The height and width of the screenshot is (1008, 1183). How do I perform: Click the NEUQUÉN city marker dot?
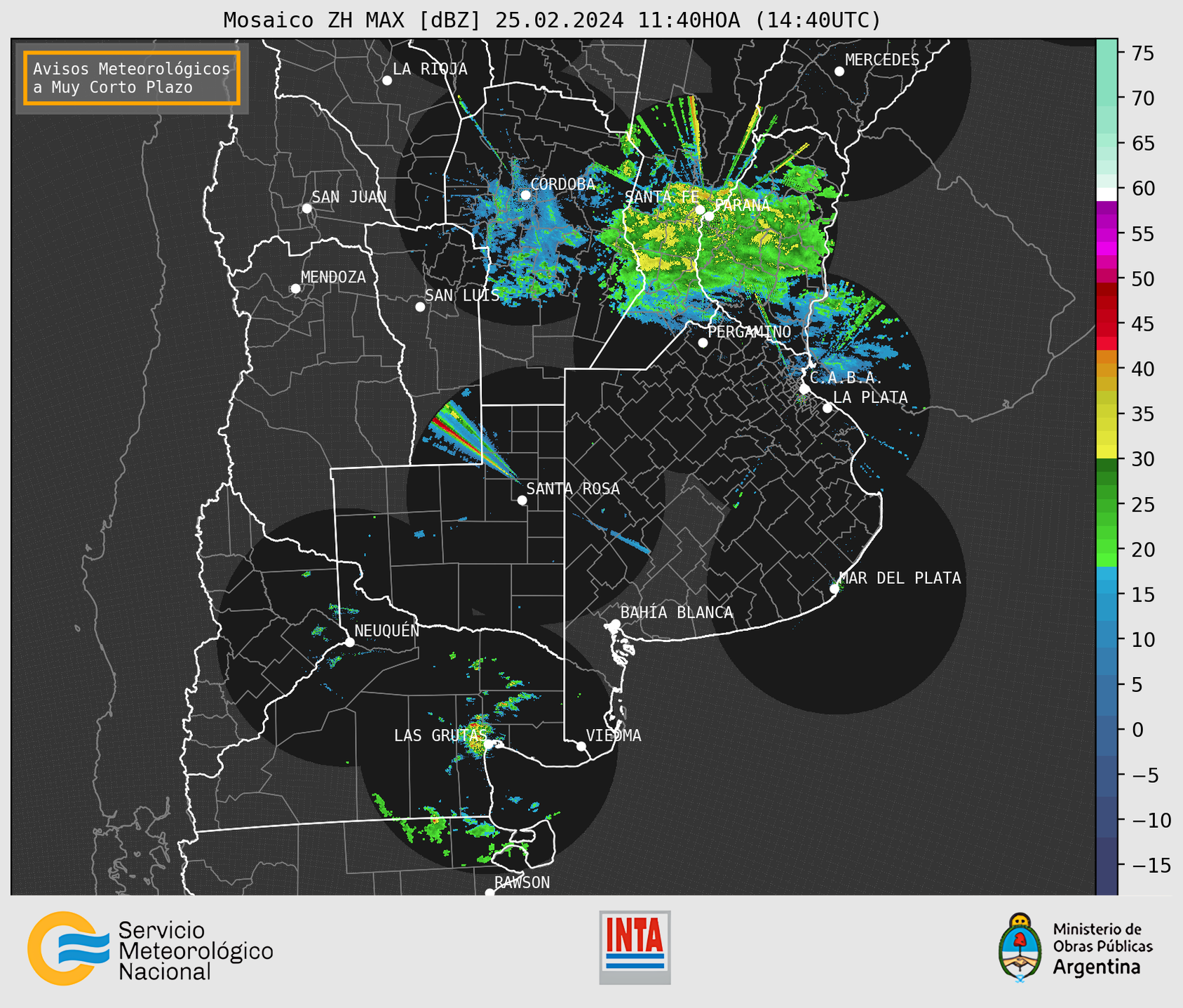[350, 642]
